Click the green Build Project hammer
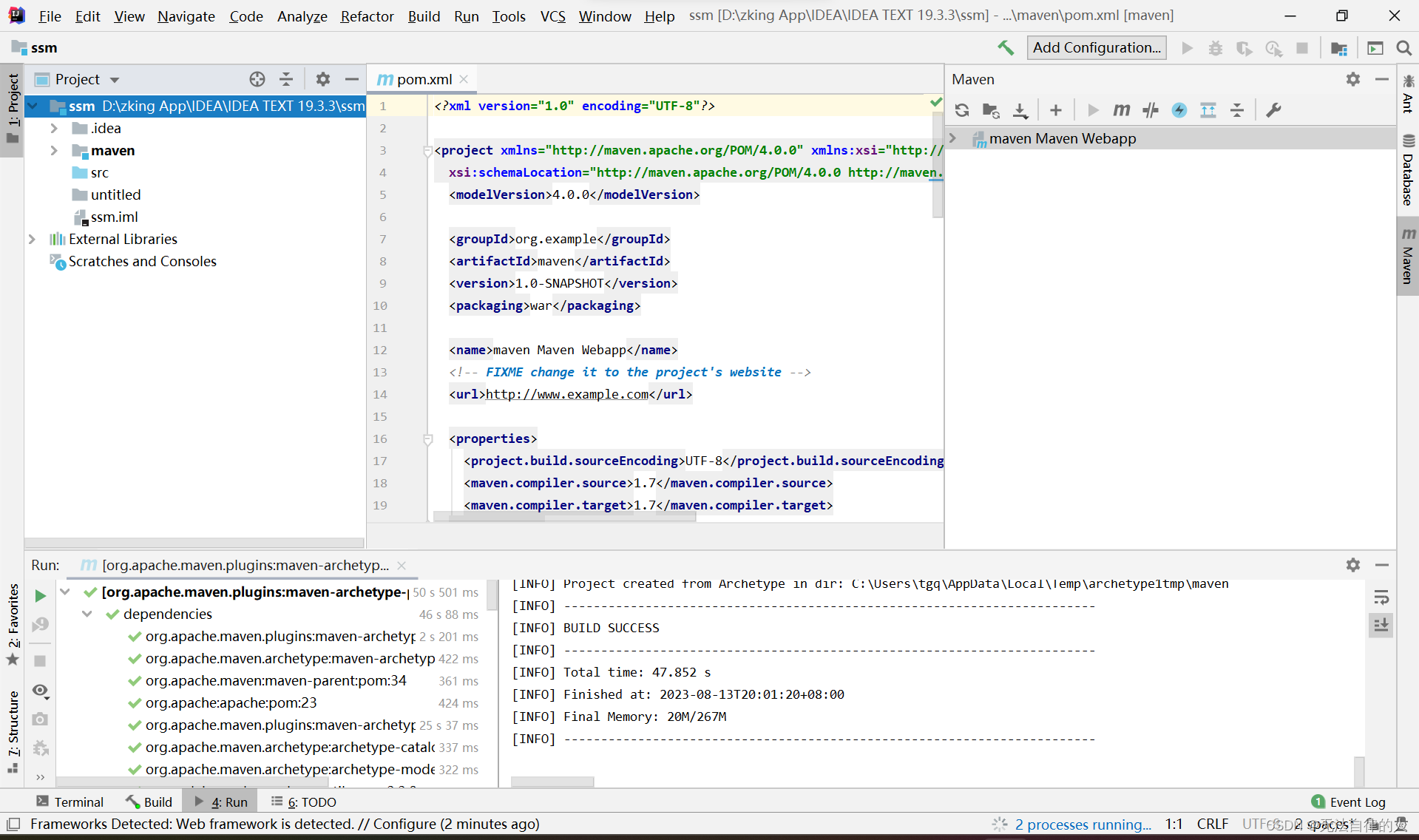Image resolution: width=1419 pixels, height=840 pixels. [x=1006, y=47]
